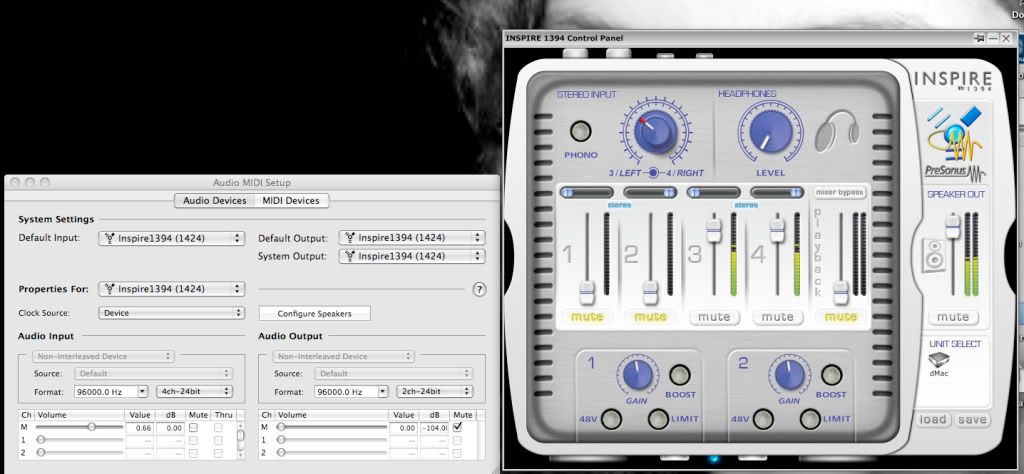Toggle the preamp 1 LIMIT button
The width and height of the screenshot is (1024, 474).
point(658,419)
